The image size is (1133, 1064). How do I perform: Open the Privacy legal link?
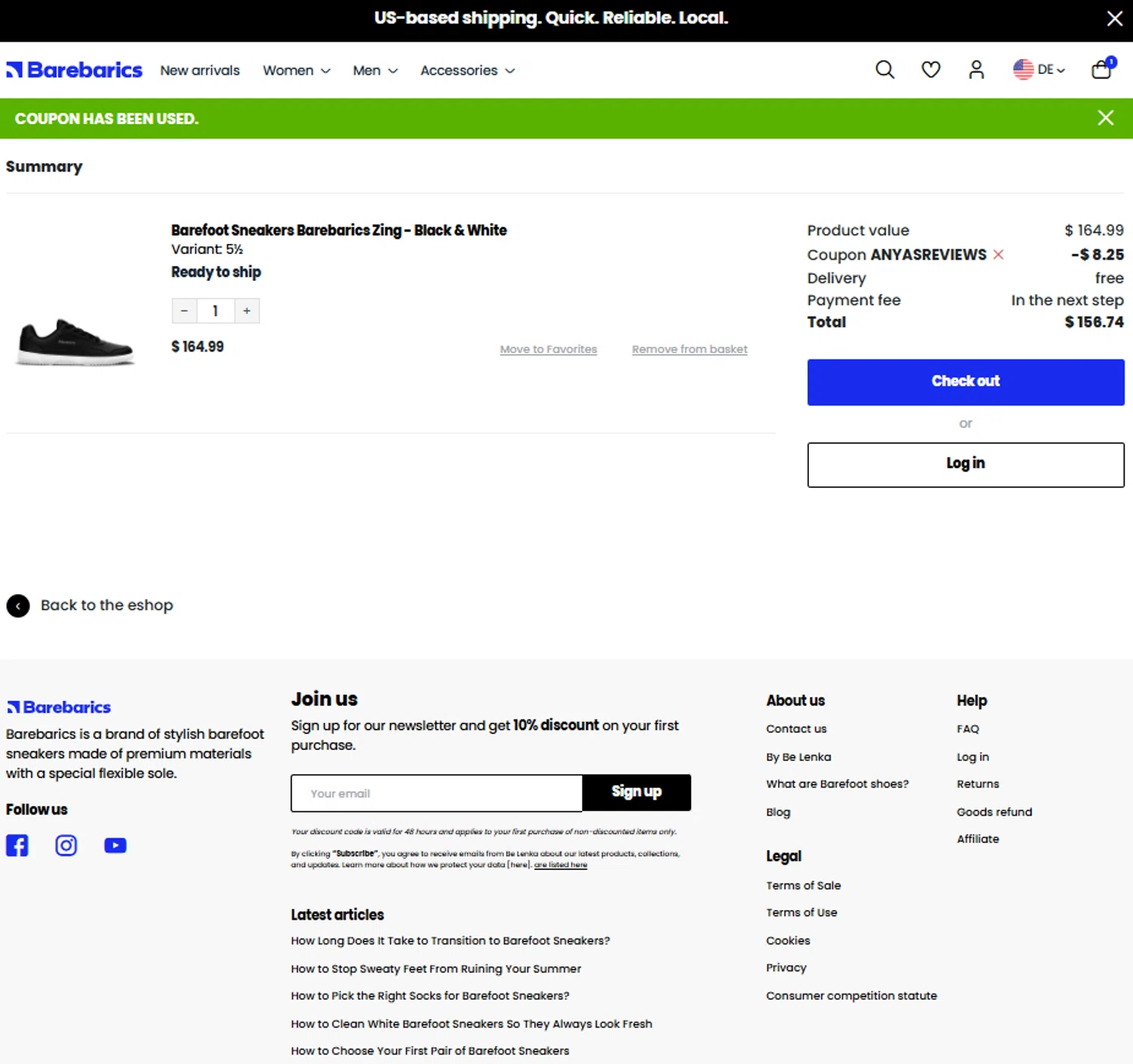786,967
